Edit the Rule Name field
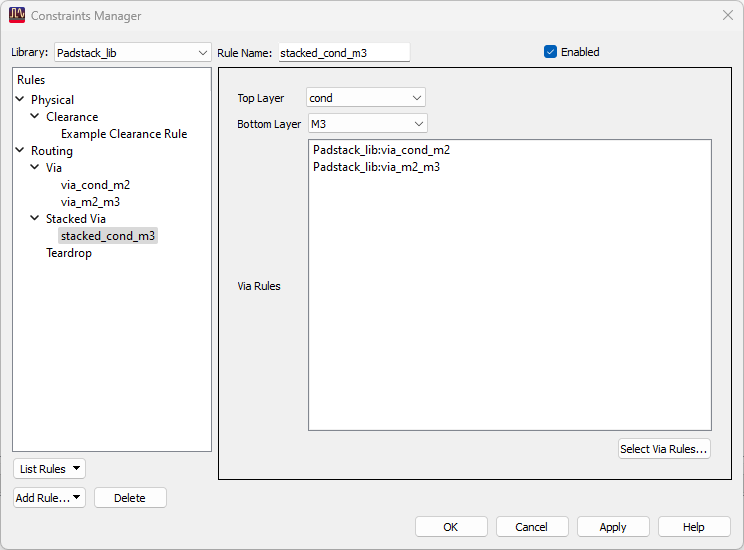Viewport: 744px width, 550px height. (344, 53)
